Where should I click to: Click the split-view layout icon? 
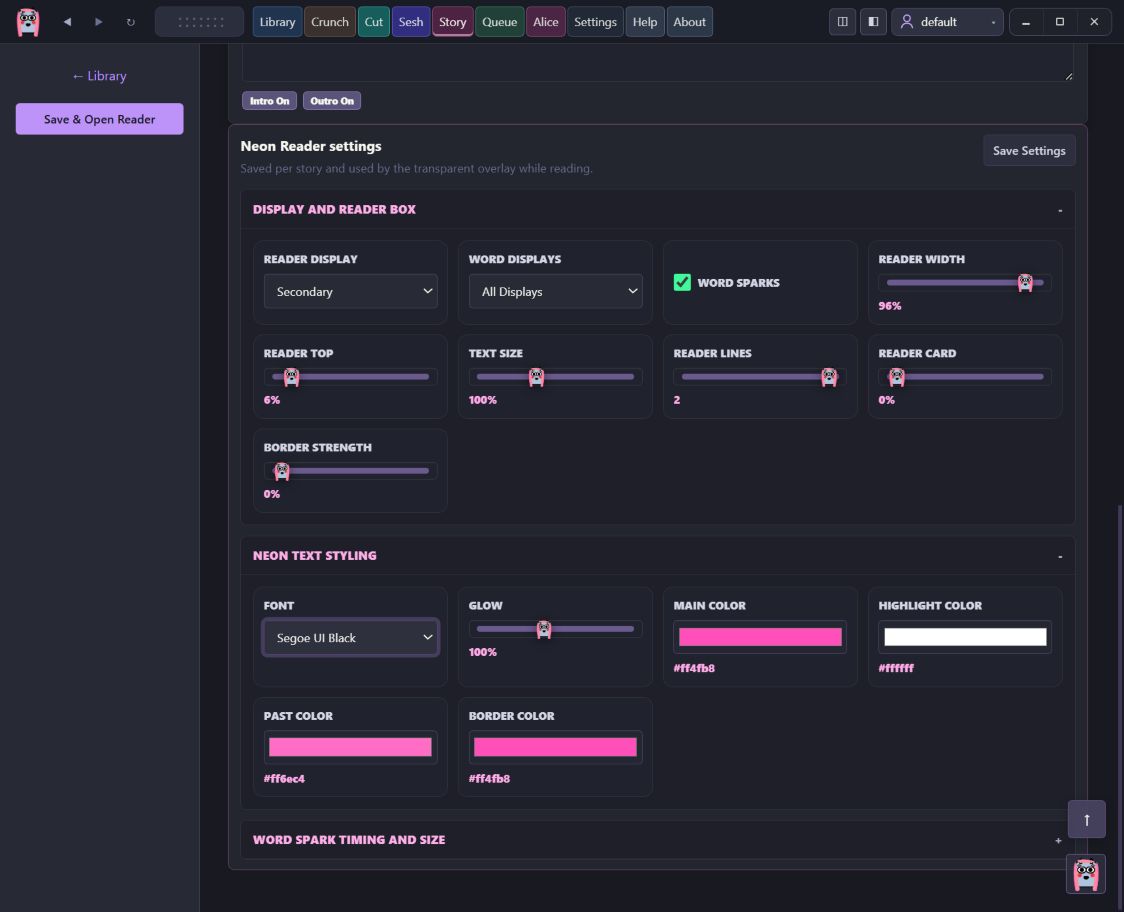pos(842,22)
